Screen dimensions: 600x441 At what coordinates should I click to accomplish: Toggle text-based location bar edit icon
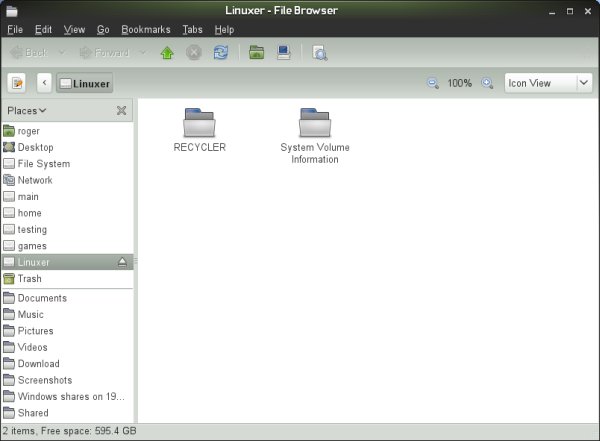tap(17, 83)
